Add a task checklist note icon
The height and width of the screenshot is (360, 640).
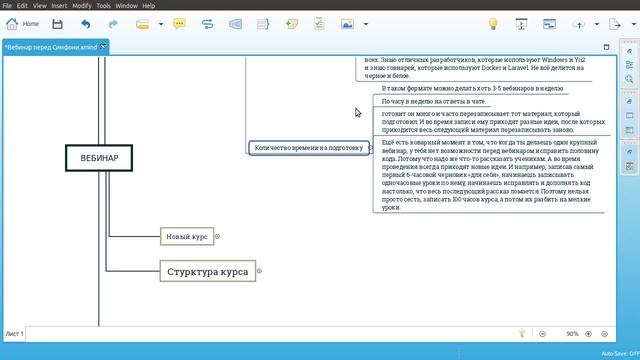pos(319,24)
